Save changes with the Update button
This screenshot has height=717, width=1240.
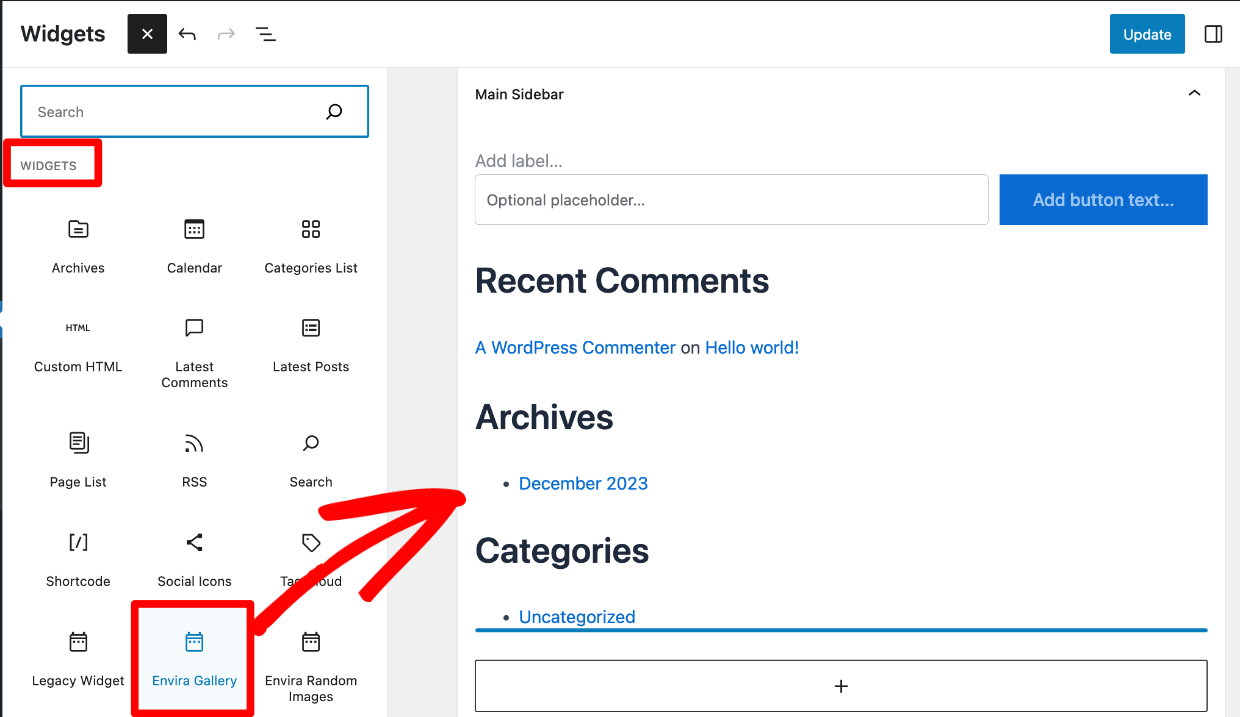[x=1147, y=34]
